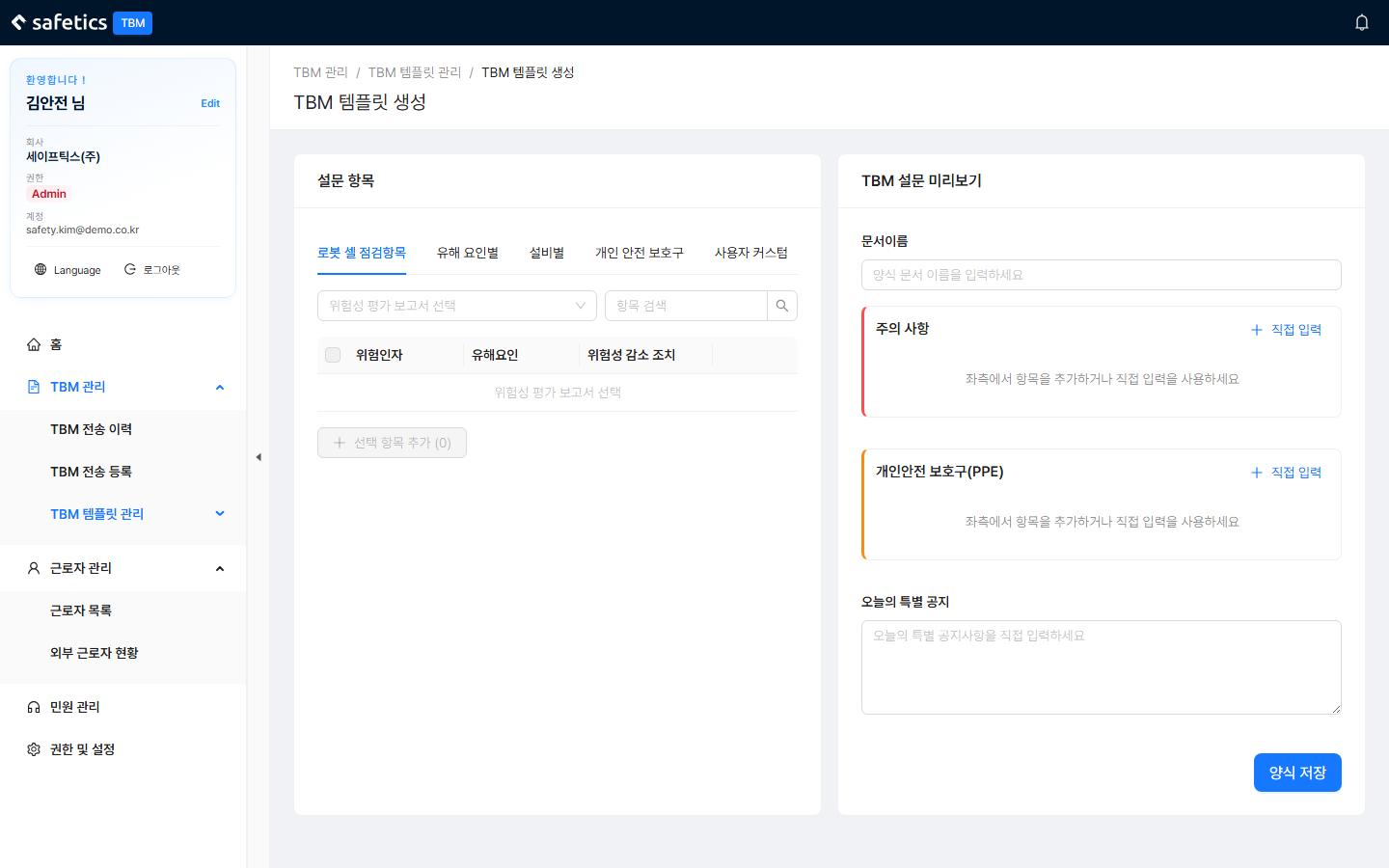The width and height of the screenshot is (1389, 868).
Task: Click the 위험인자 column header
Action: (x=379, y=355)
